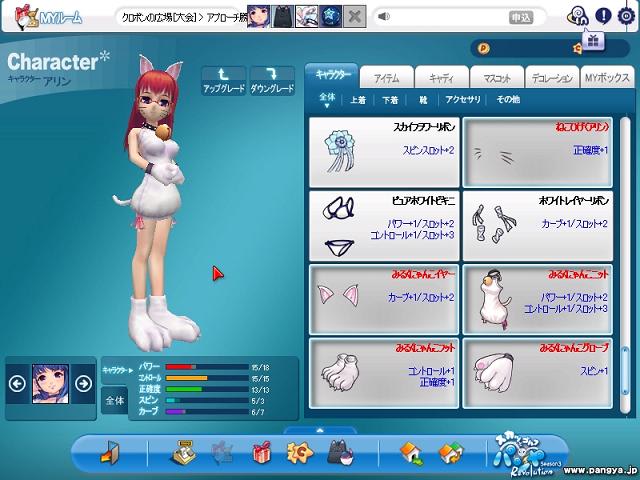Switch to the キャラクター tab
640x480 pixels.
tap(332, 75)
